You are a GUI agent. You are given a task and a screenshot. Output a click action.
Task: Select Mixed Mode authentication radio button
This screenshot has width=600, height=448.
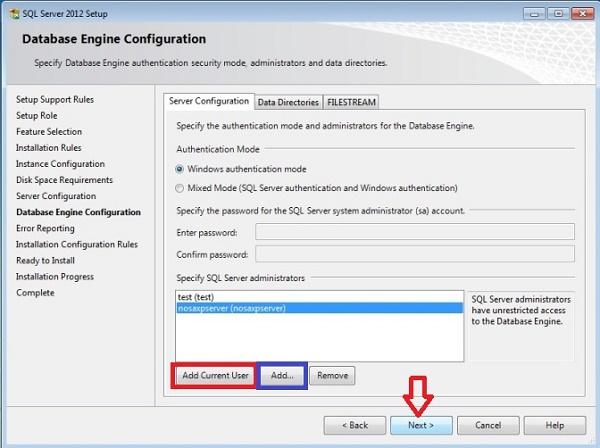tap(179, 187)
